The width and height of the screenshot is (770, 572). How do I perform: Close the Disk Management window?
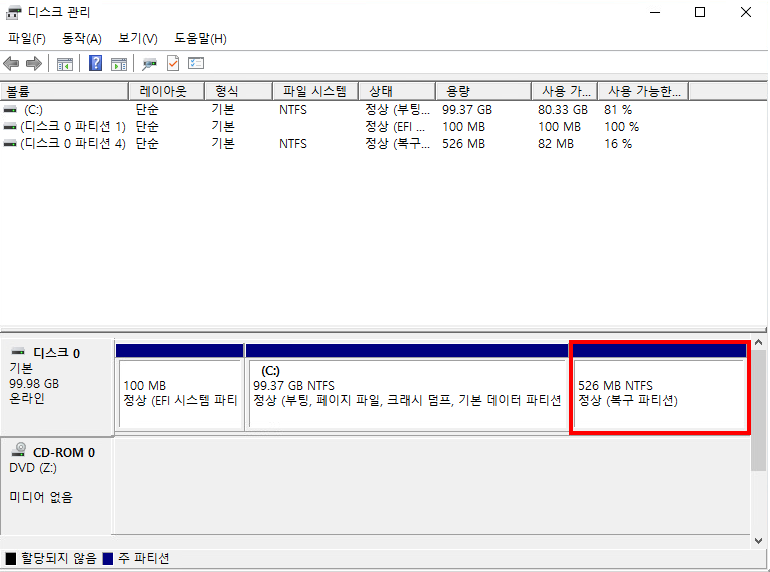click(x=745, y=12)
